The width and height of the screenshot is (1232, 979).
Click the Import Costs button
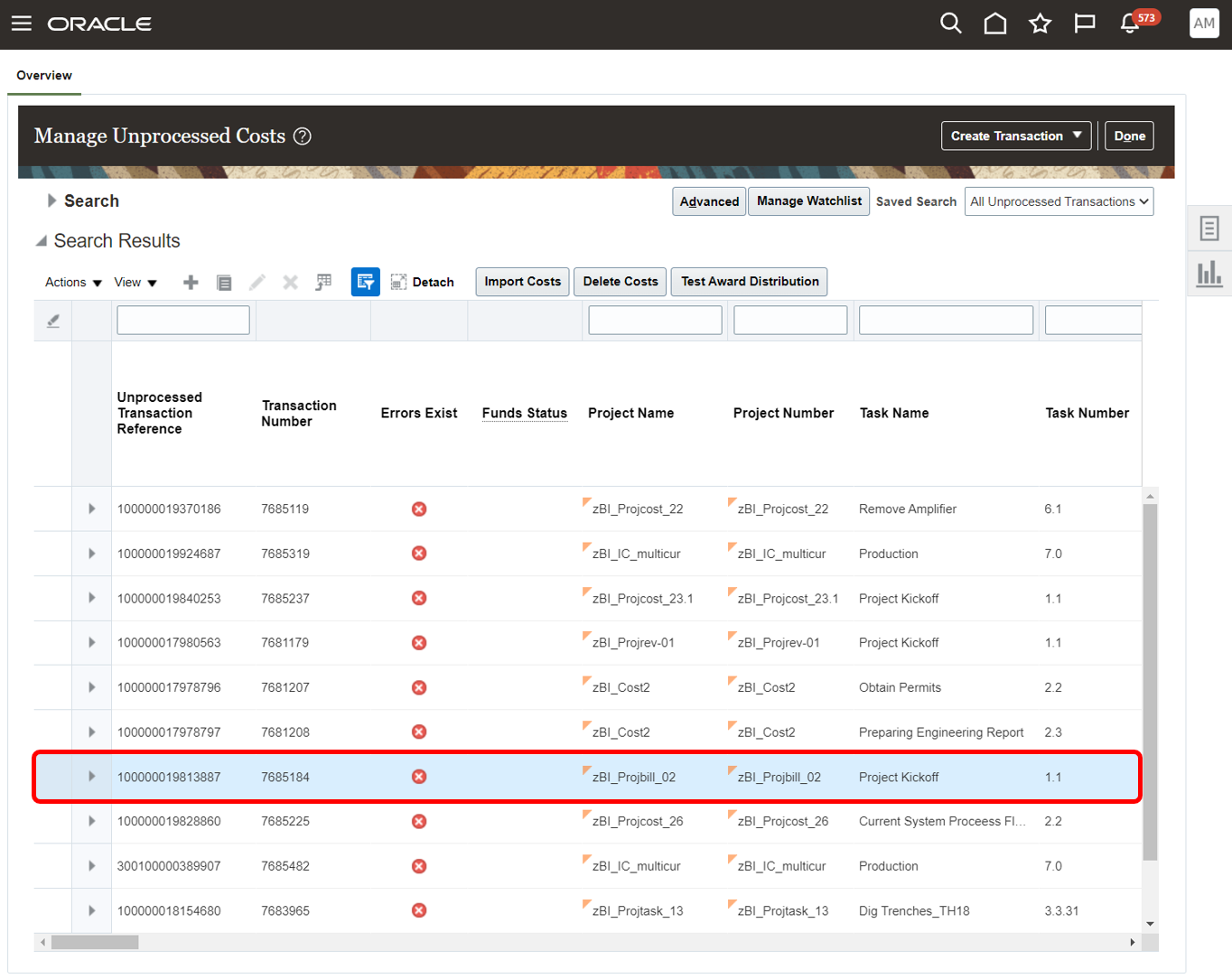click(522, 282)
